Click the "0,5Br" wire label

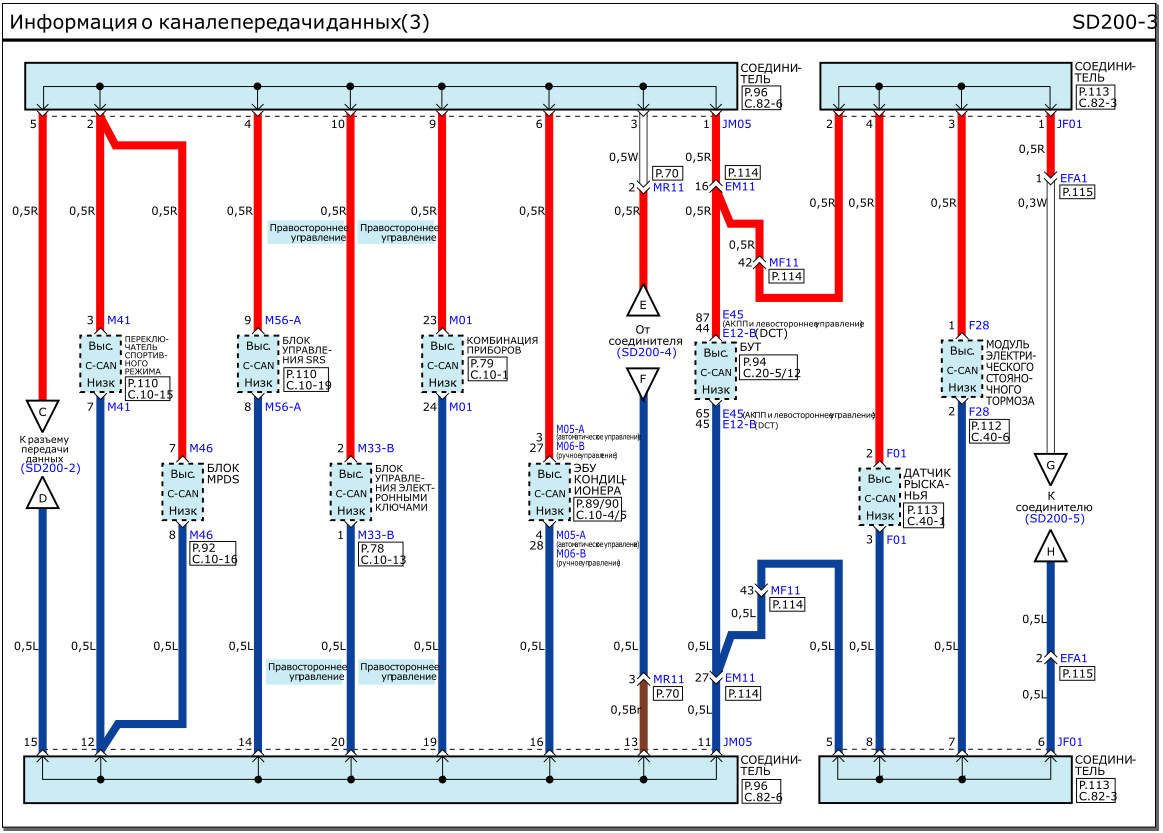click(x=625, y=710)
